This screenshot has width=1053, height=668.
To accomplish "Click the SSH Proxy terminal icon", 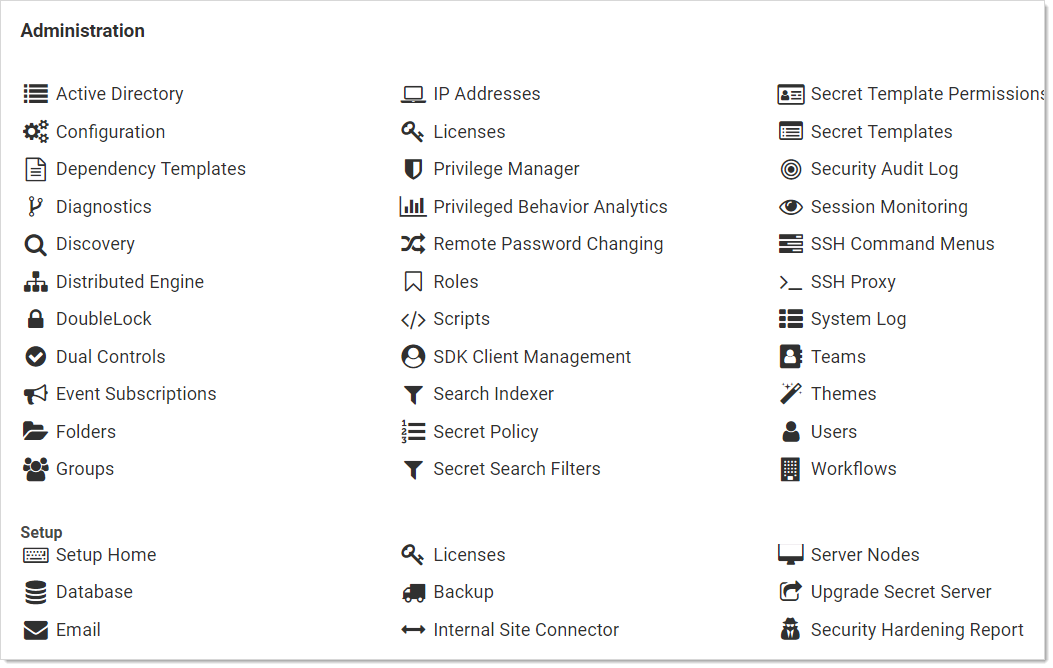I will (791, 283).
